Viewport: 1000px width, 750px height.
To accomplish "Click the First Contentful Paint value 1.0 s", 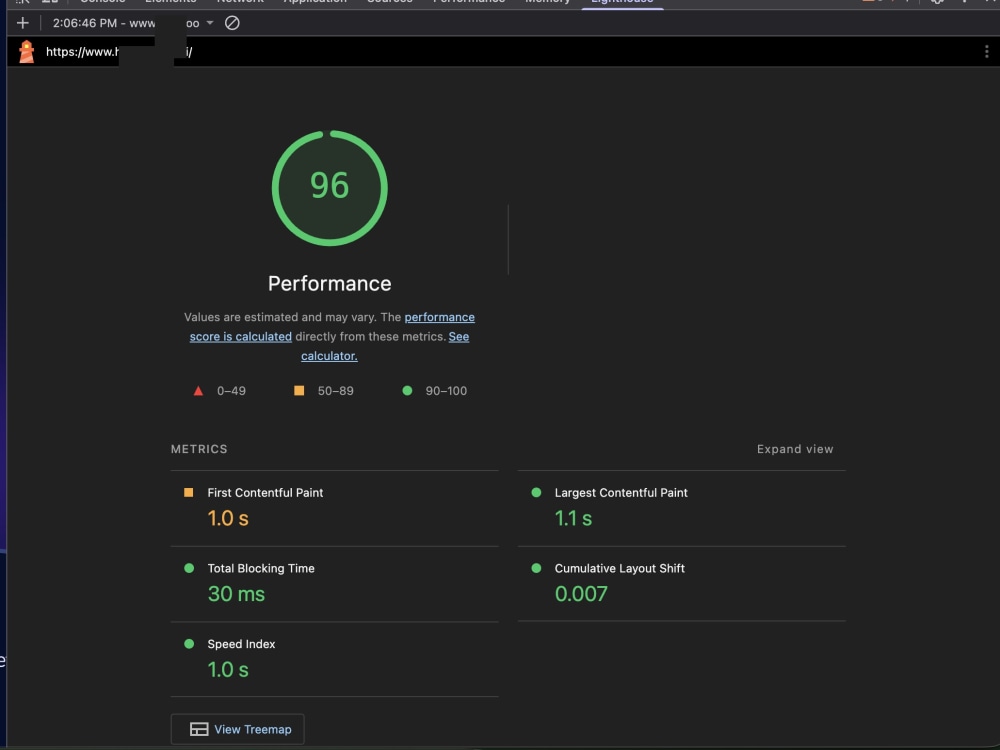I will click(228, 518).
